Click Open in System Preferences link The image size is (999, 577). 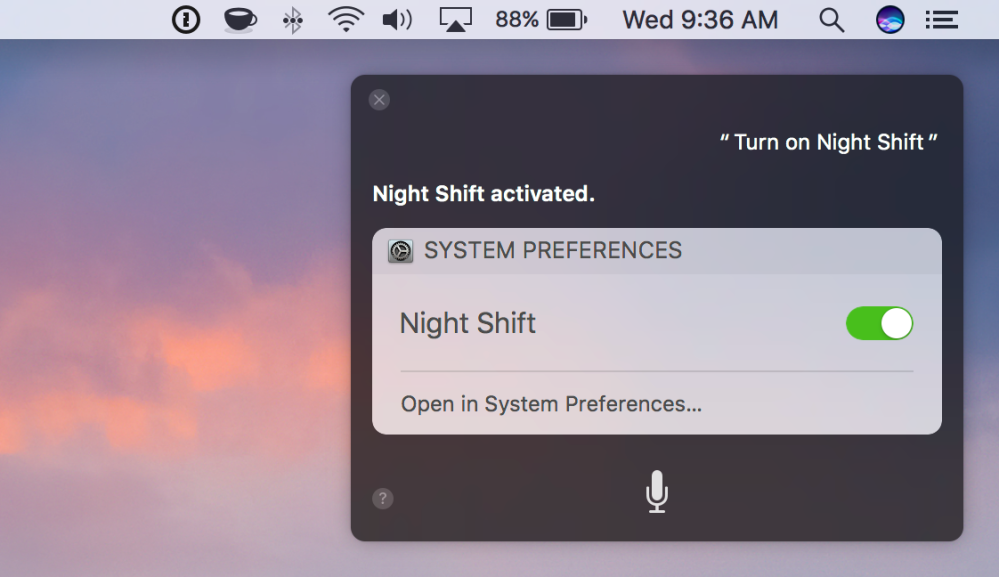pyautogui.click(x=551, y=404)
